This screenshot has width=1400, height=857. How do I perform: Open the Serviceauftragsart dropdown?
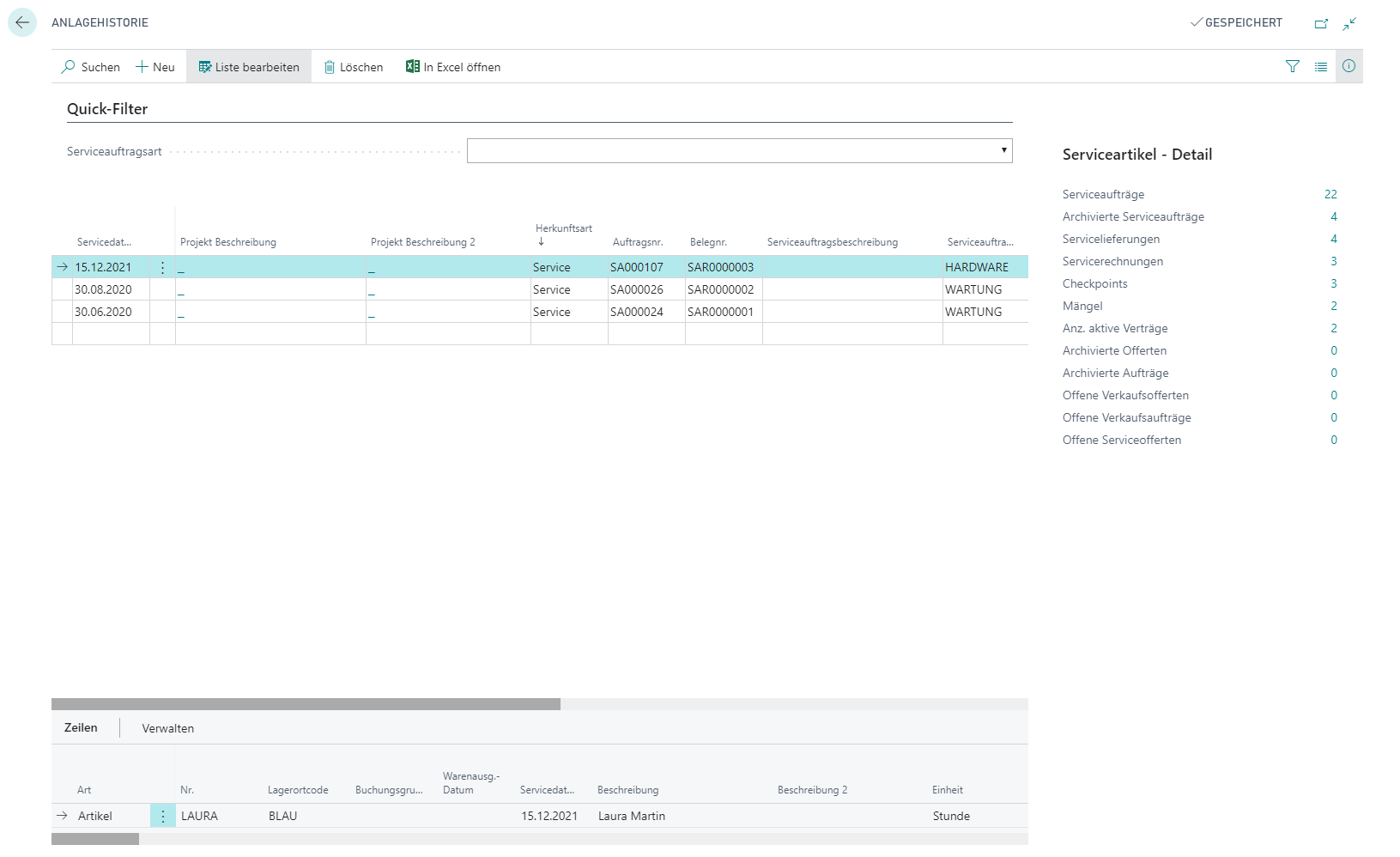[739, 151]
